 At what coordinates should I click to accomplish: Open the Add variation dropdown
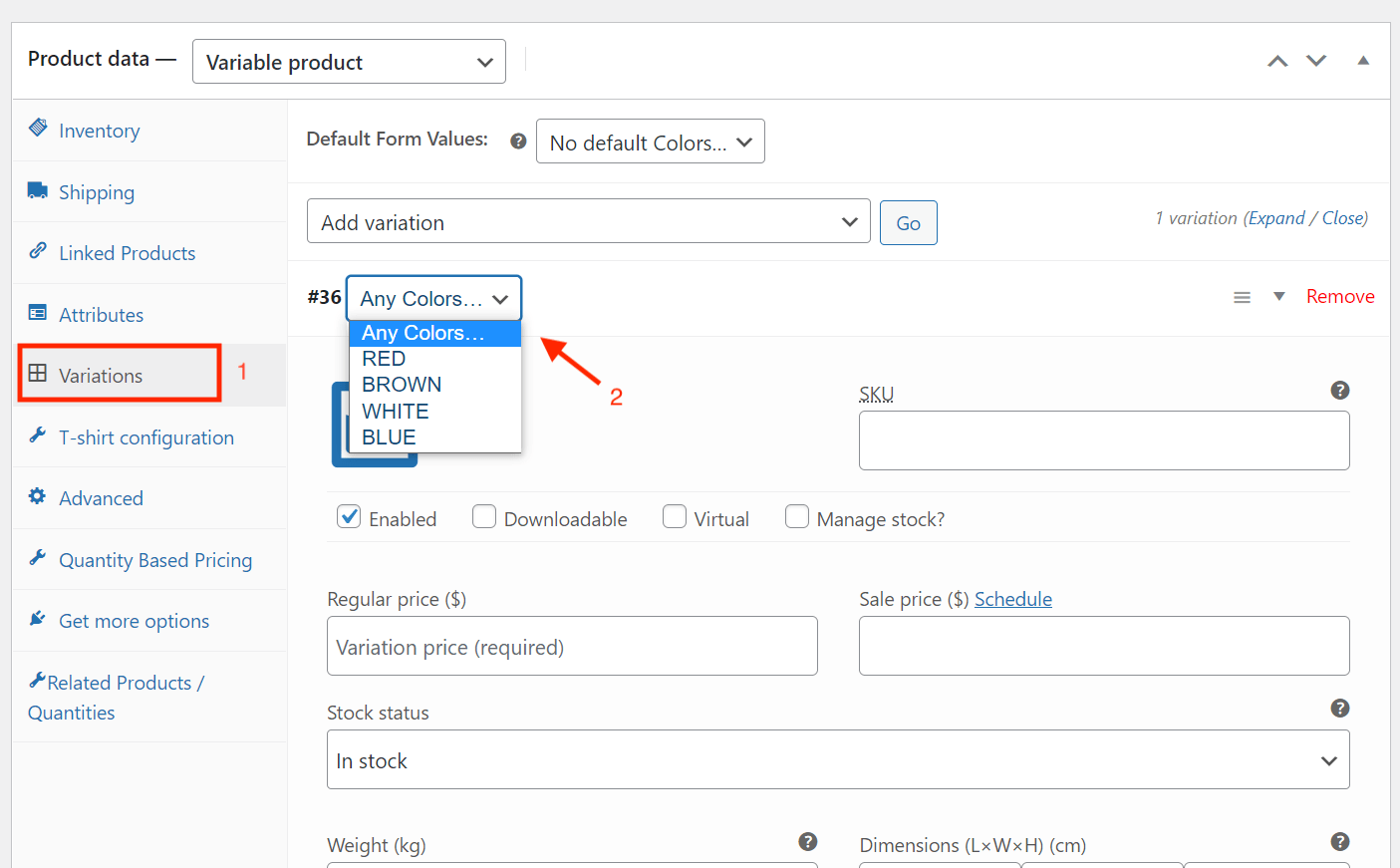[x=588, y=222]
